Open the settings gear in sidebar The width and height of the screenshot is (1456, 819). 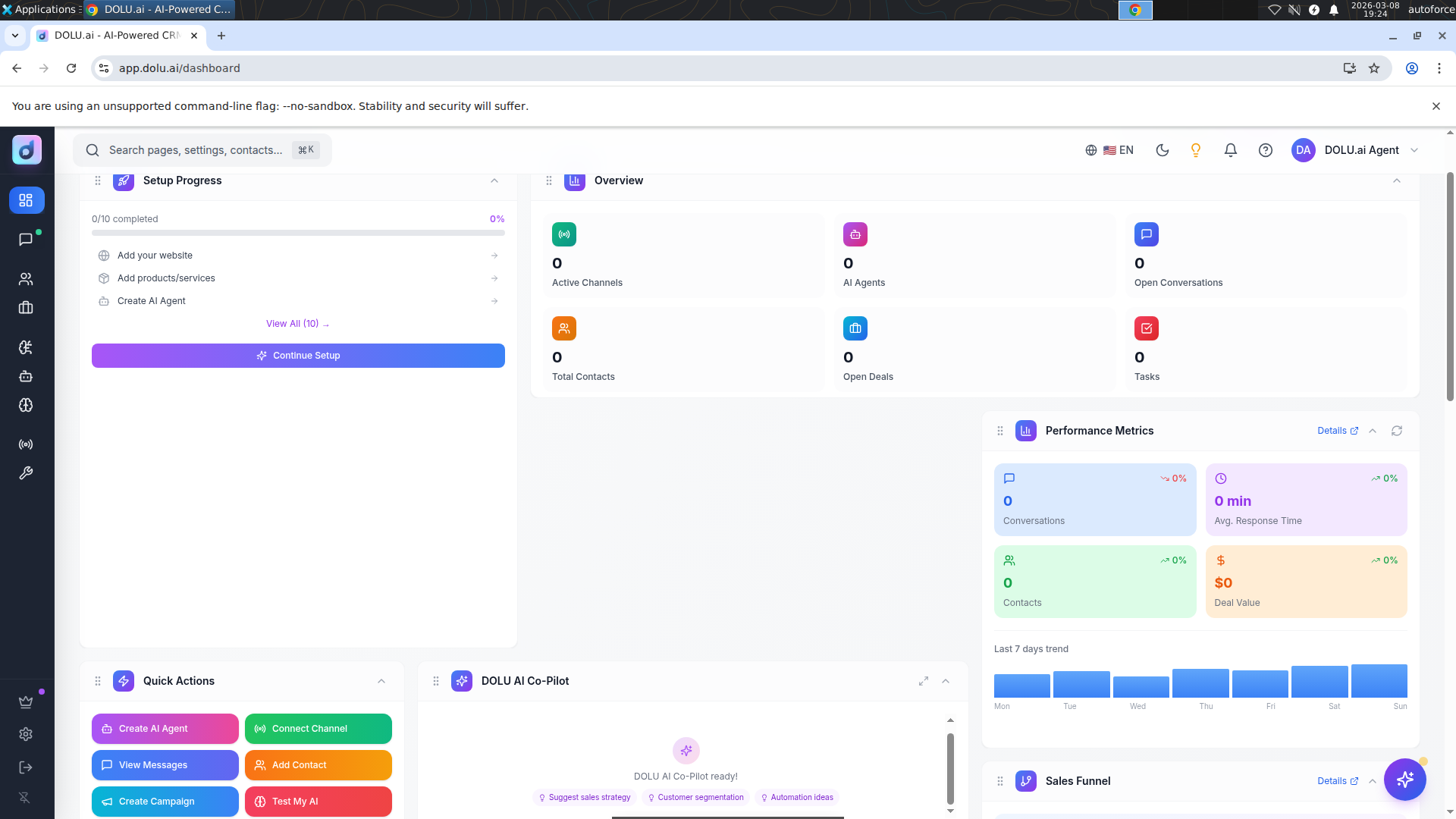[x=27, y=734]
